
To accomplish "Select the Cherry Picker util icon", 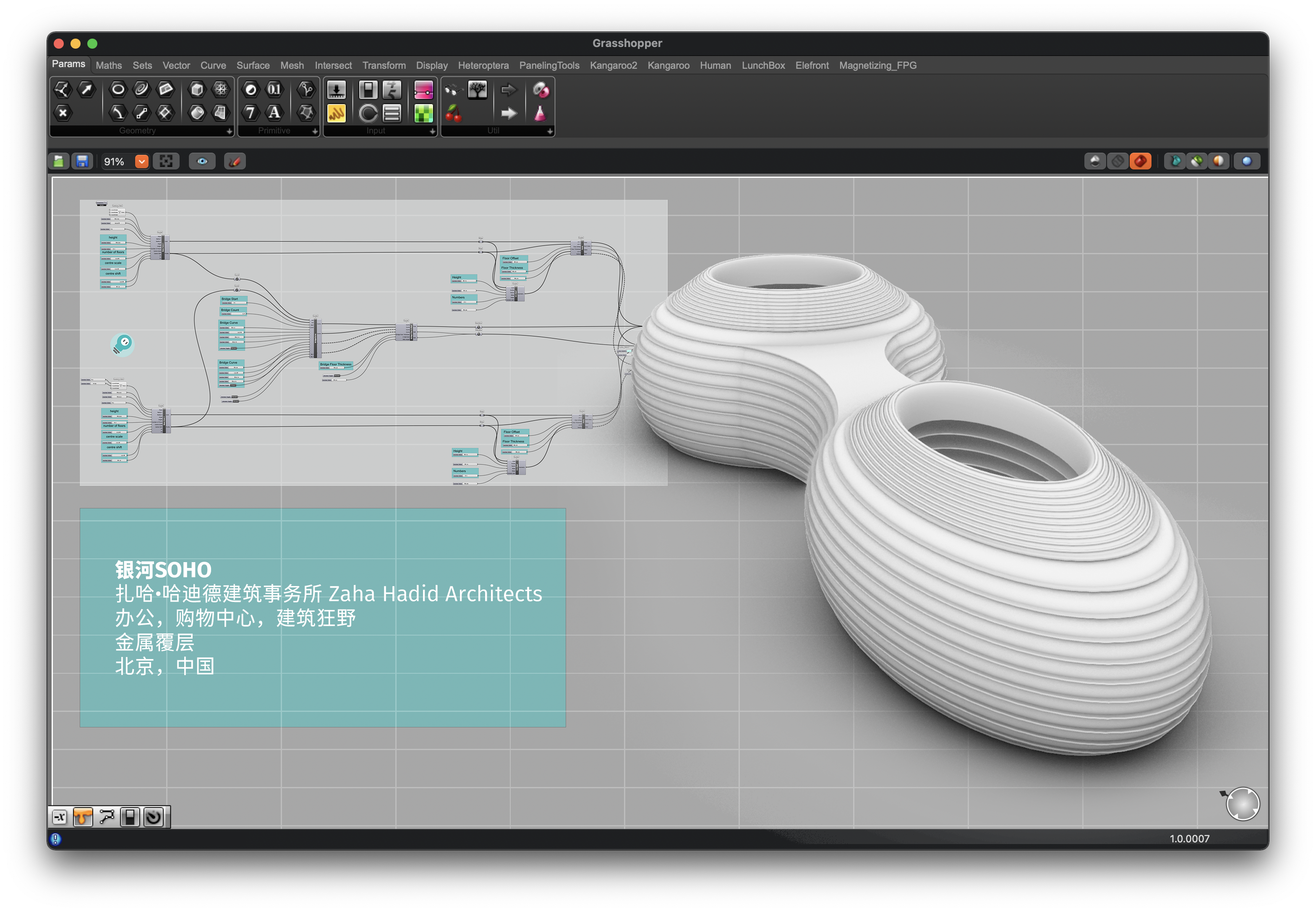I will coord(453,113).
